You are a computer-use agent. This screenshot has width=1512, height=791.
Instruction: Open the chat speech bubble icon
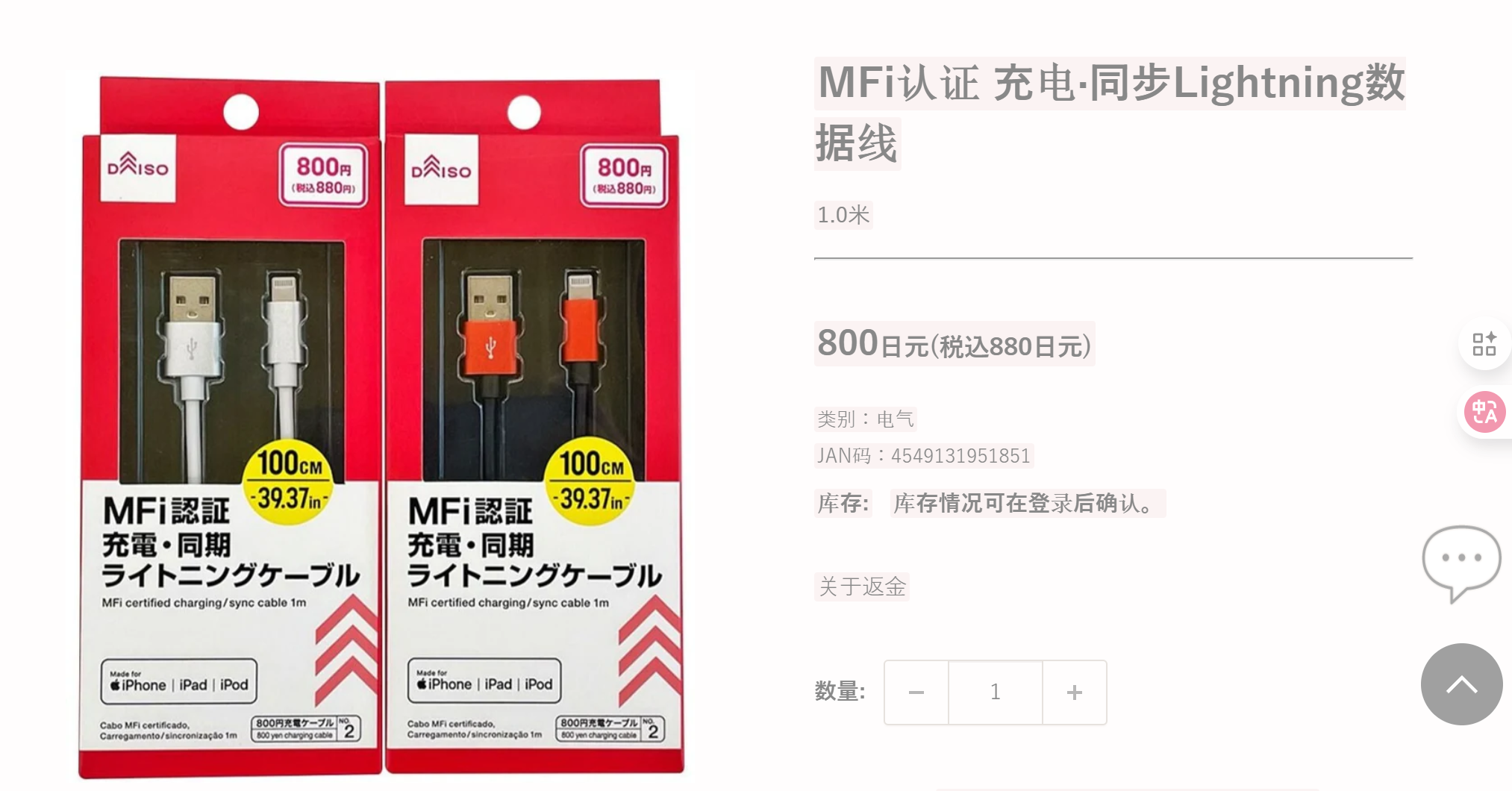click(x=1461, y=563)
